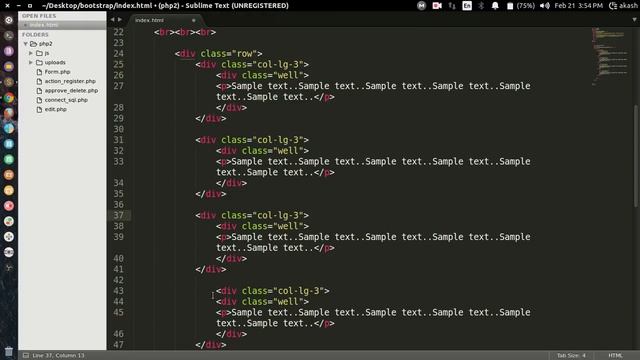Click the closing div on line 29

coord(211,119)
